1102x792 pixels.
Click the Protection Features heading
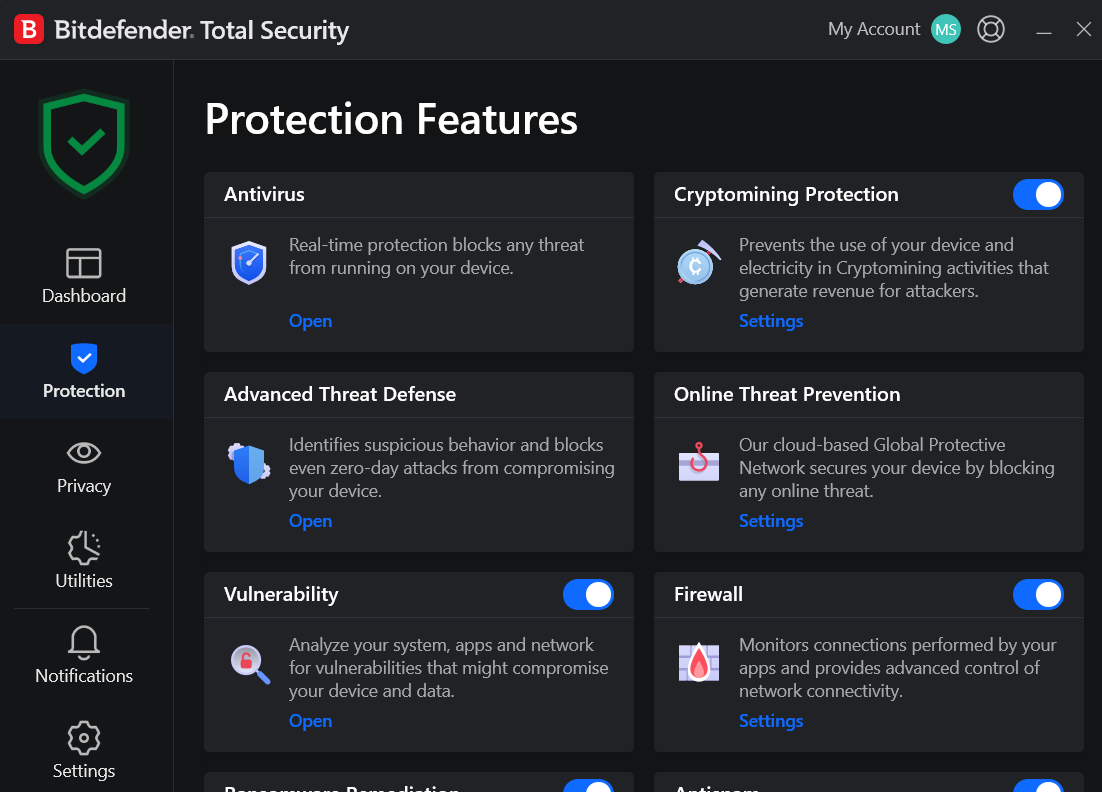coord(391,119)
